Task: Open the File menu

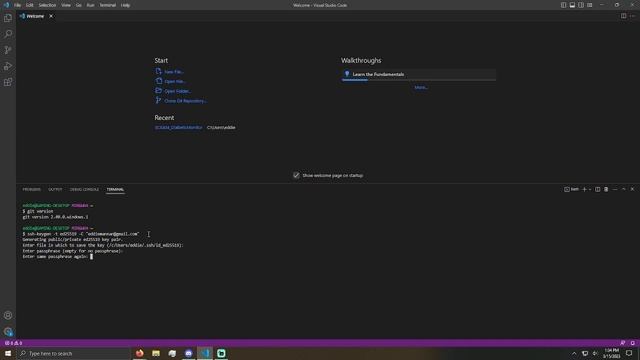Action: click(18, 5)
